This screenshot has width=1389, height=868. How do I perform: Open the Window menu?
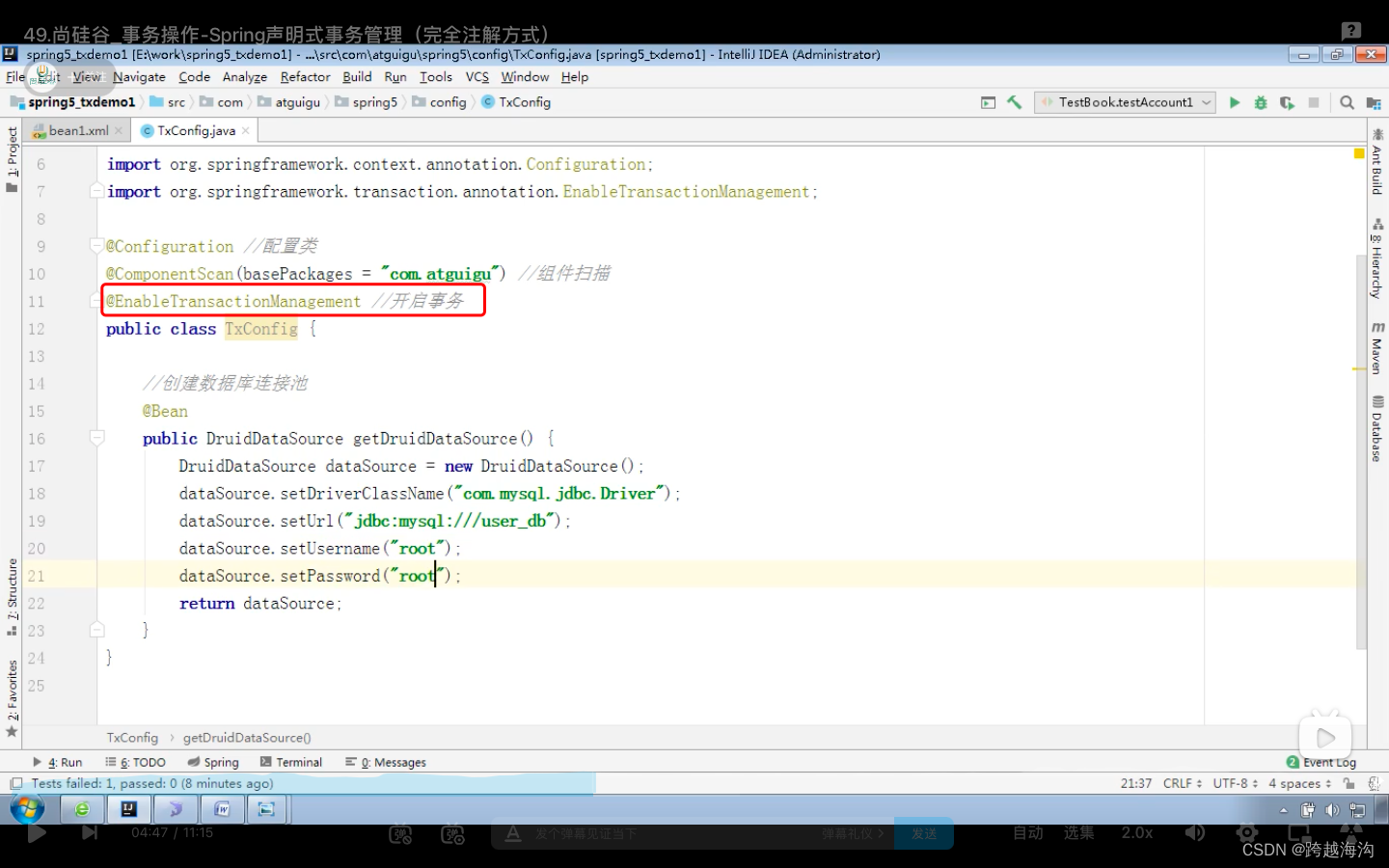click(525, 77)
